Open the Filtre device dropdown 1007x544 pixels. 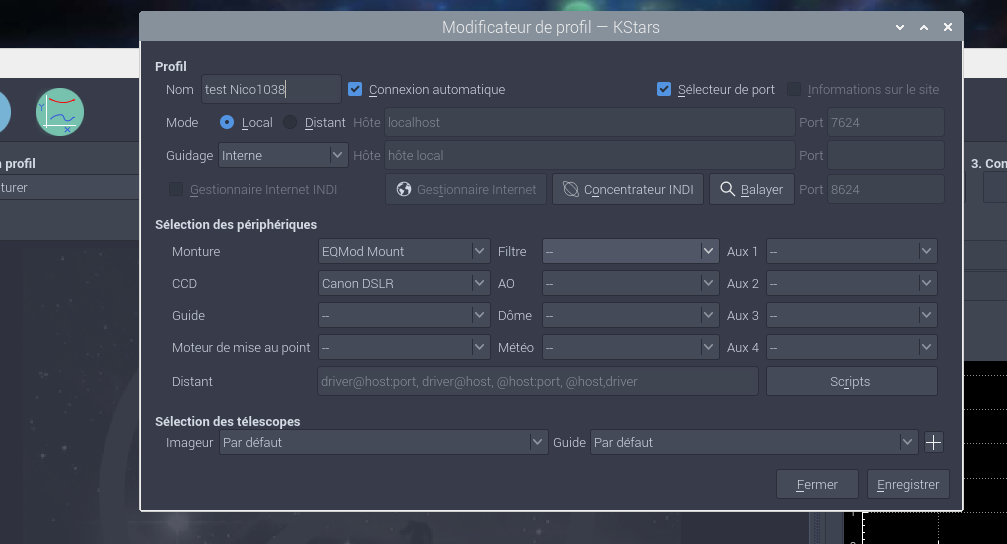tap(630, 251)
